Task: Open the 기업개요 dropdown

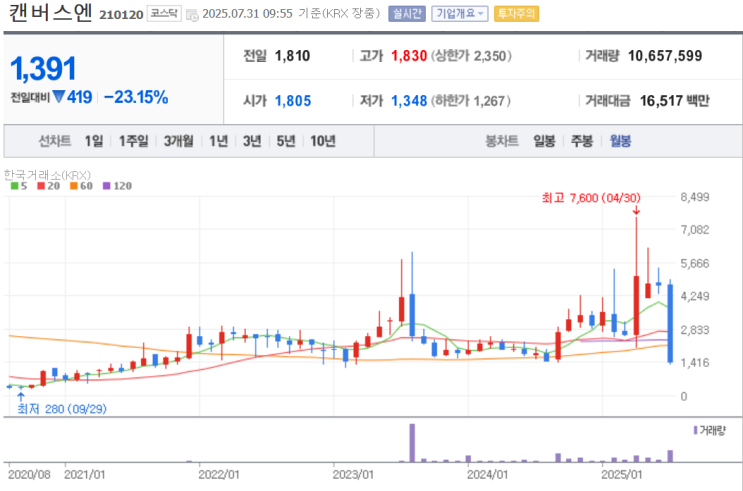Action: pos(460,14)
